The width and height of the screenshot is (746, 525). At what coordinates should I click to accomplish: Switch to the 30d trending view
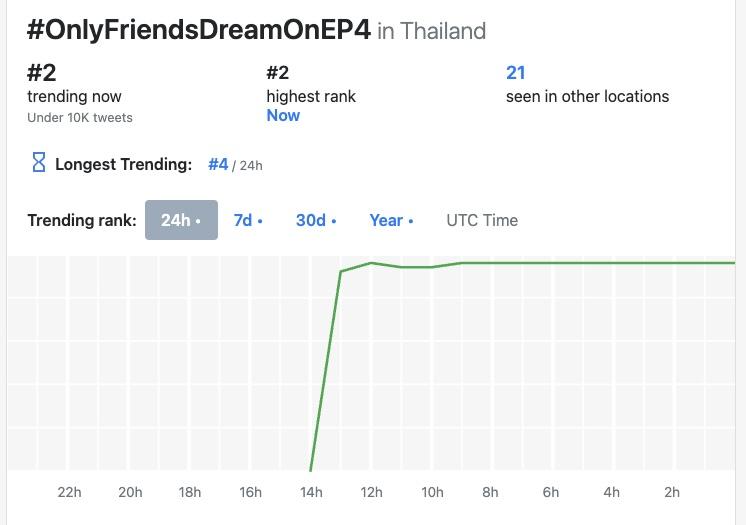click(315, 220)
